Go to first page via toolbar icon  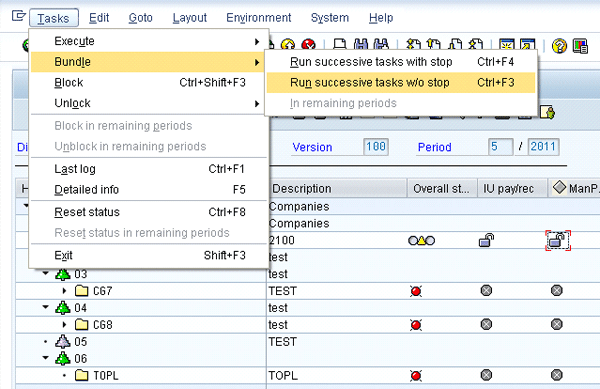(x=413, y=45)
